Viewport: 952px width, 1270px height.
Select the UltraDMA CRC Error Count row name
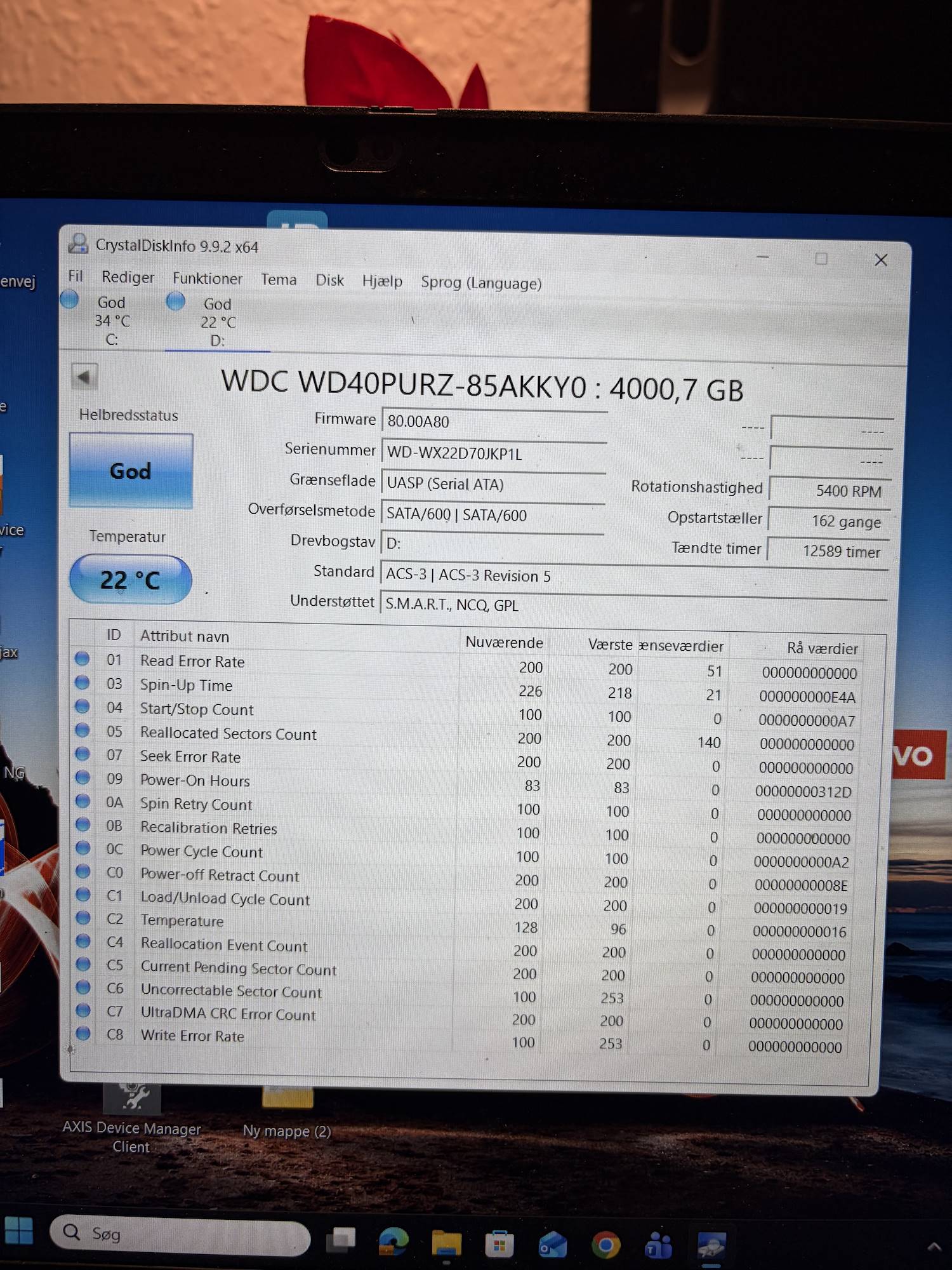[228, 1013]
